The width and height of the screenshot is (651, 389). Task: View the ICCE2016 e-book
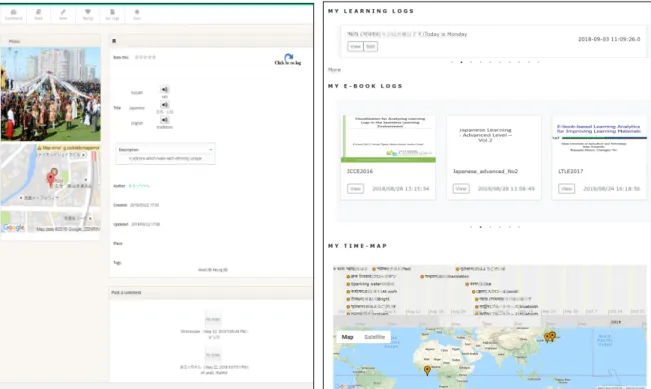click(x=355, y=189)
